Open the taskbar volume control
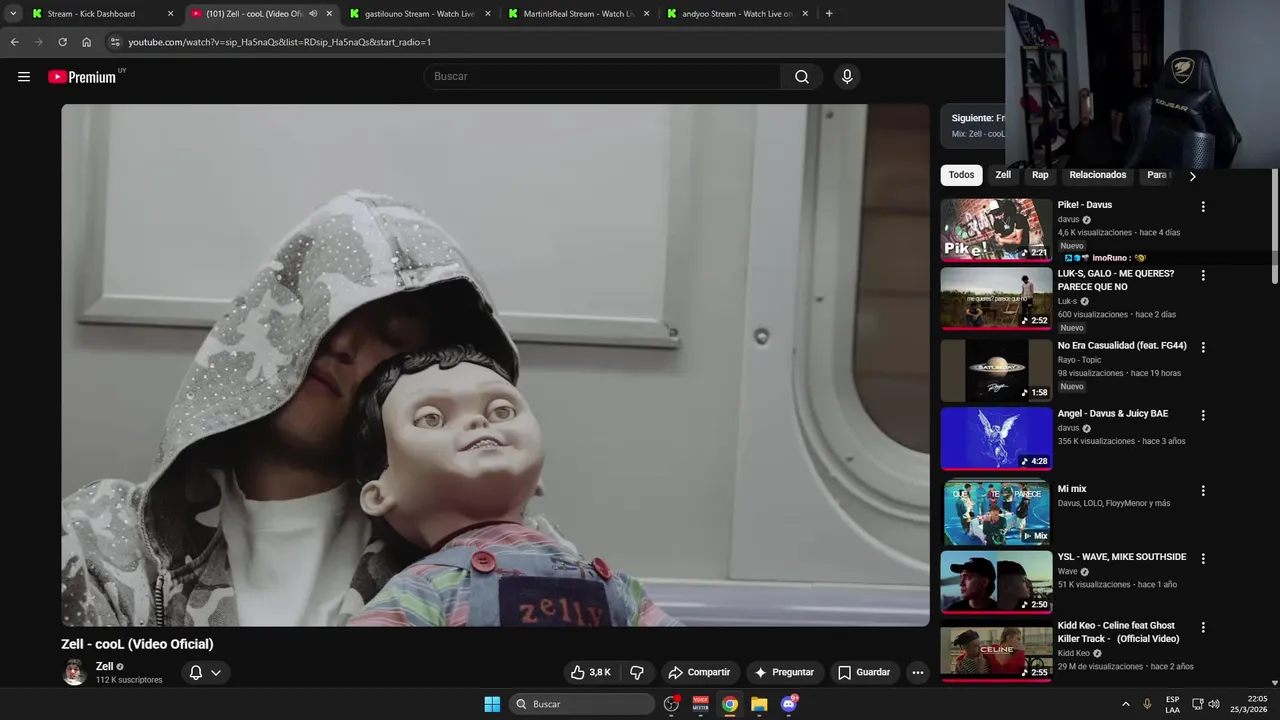The width and height of the screenshot is (1280, 720). click(x=1214, y=704)
